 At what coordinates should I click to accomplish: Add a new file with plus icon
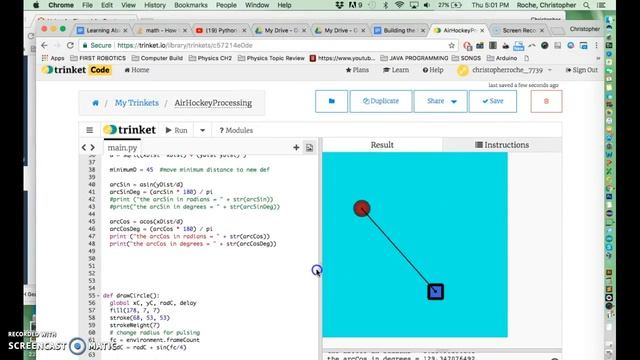(296, 148)
